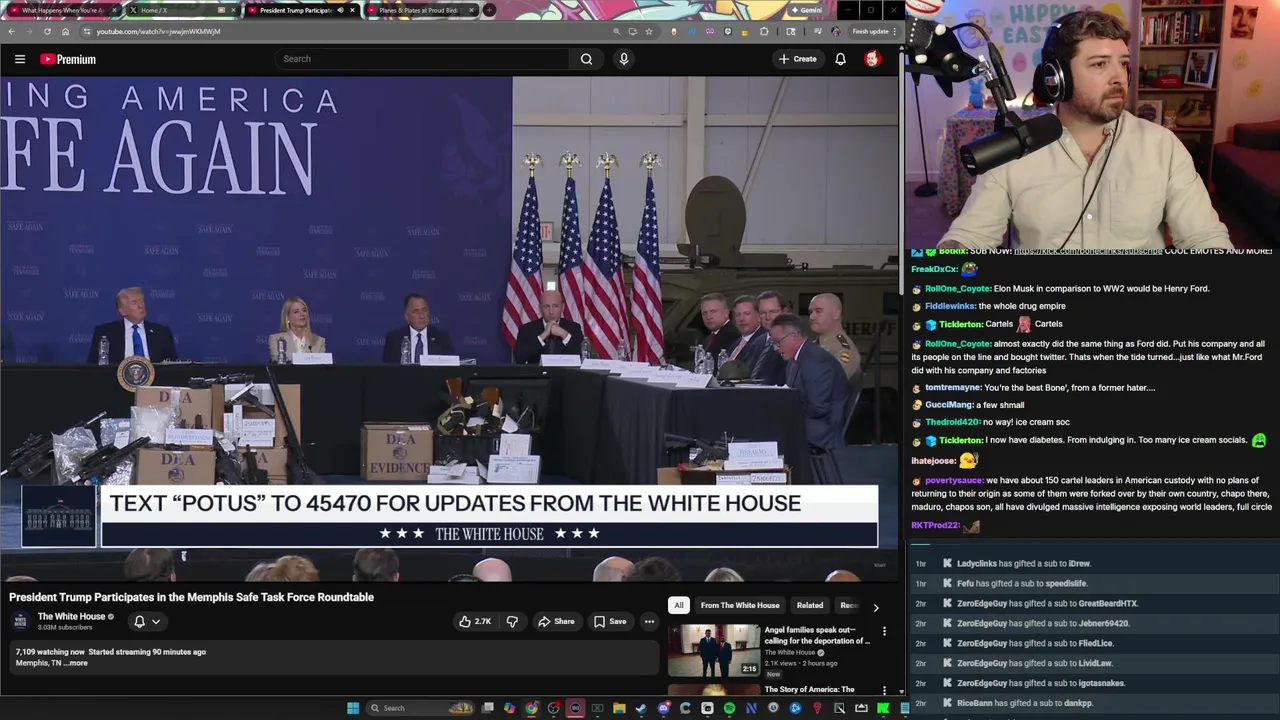Screen dimensions: 1280x720
Task: Open more actions menu beside Save
Action: click(649, 621)
